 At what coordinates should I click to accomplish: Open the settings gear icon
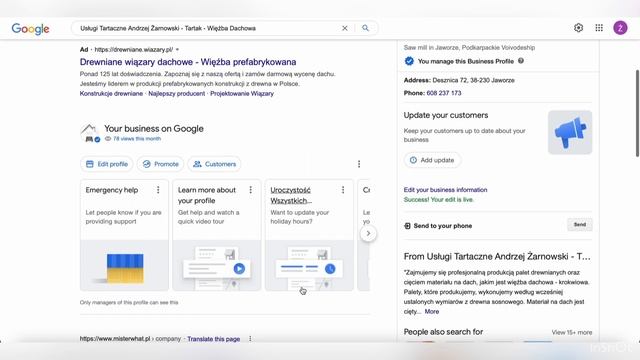[x=578, y=28]
